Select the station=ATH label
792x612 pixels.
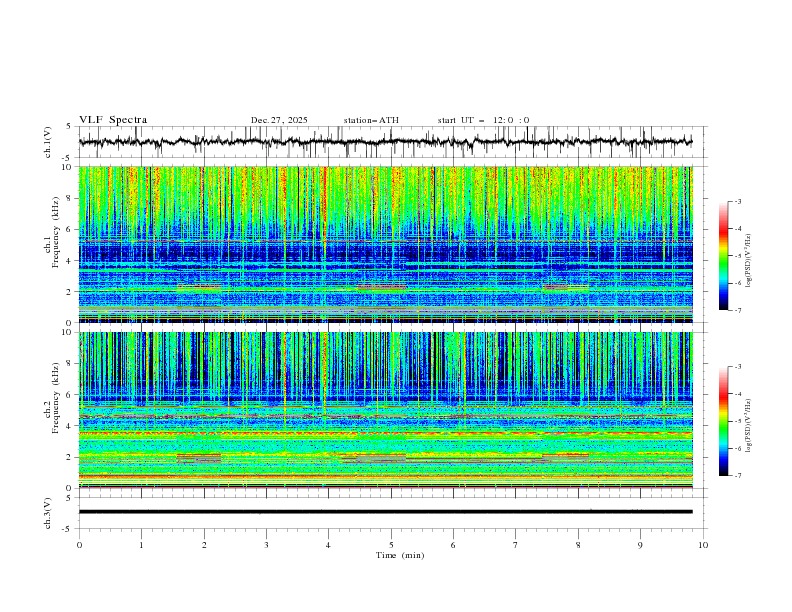pos(371,120)
